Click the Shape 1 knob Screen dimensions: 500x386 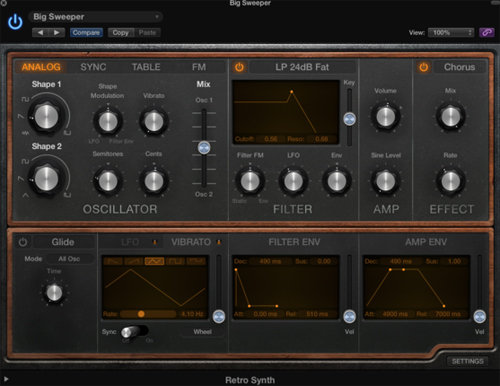(47, 117)
